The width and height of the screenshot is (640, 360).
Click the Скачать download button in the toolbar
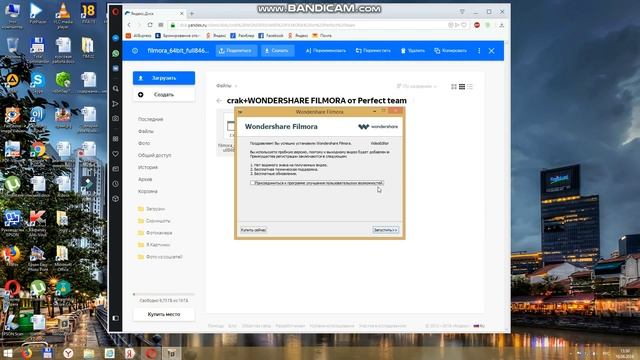[277, 51]
